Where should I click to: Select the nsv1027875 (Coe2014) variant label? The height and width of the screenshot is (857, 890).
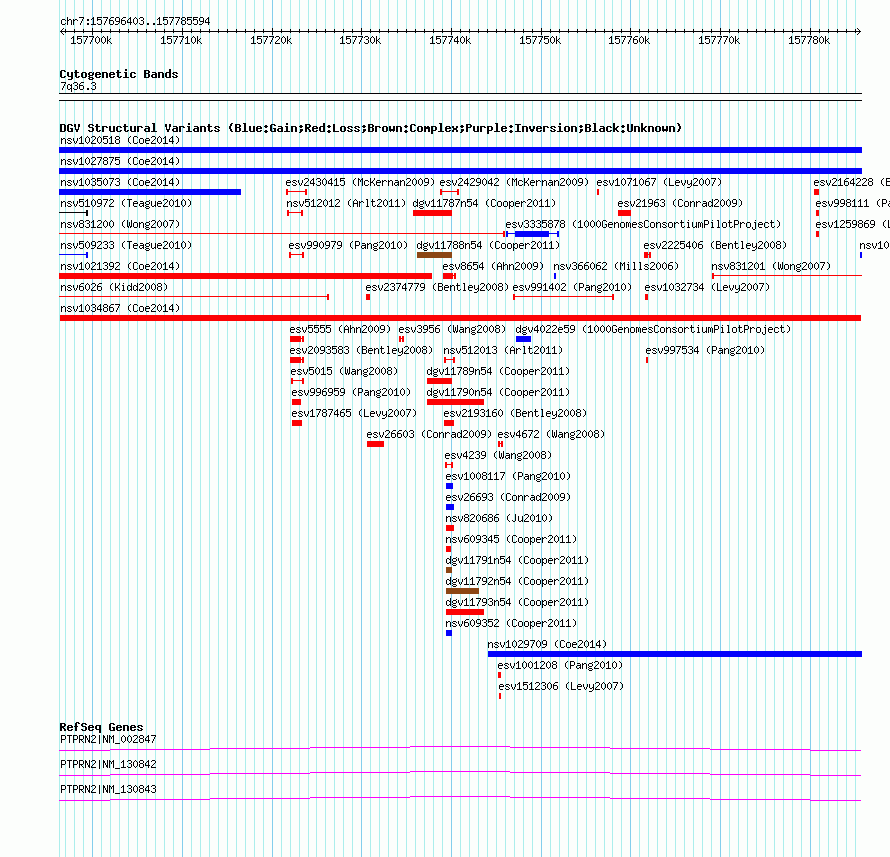[120, 161]
